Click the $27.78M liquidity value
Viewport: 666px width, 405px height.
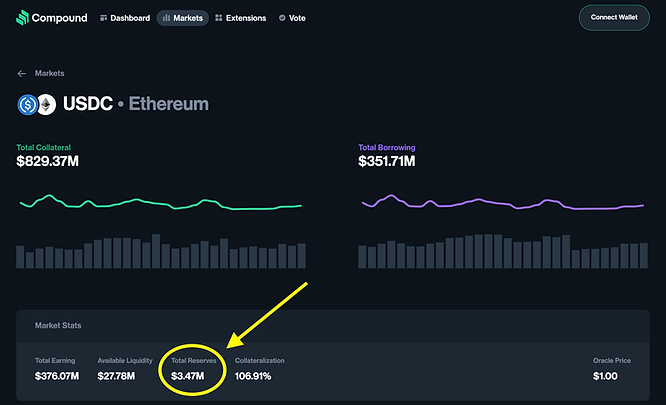(x=116, y=376)
